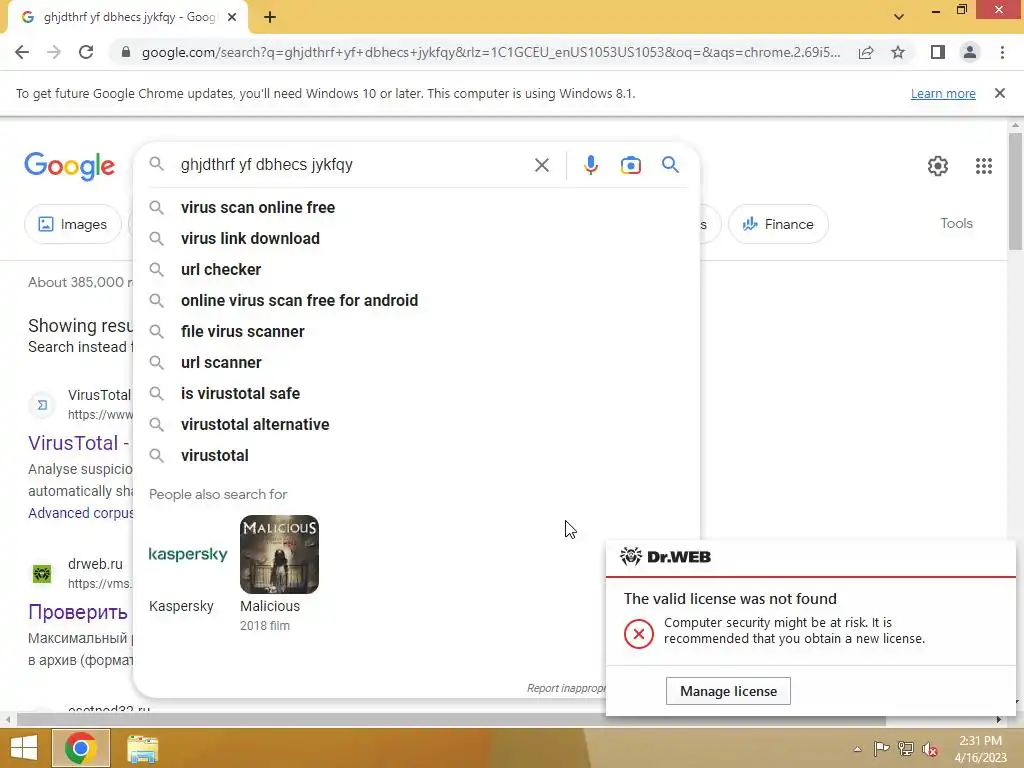The height and width of the screenshot is (768, 1024).
Task: Choose suggestion 'is virustotal safe'
Action: click(x=416, y=394)
